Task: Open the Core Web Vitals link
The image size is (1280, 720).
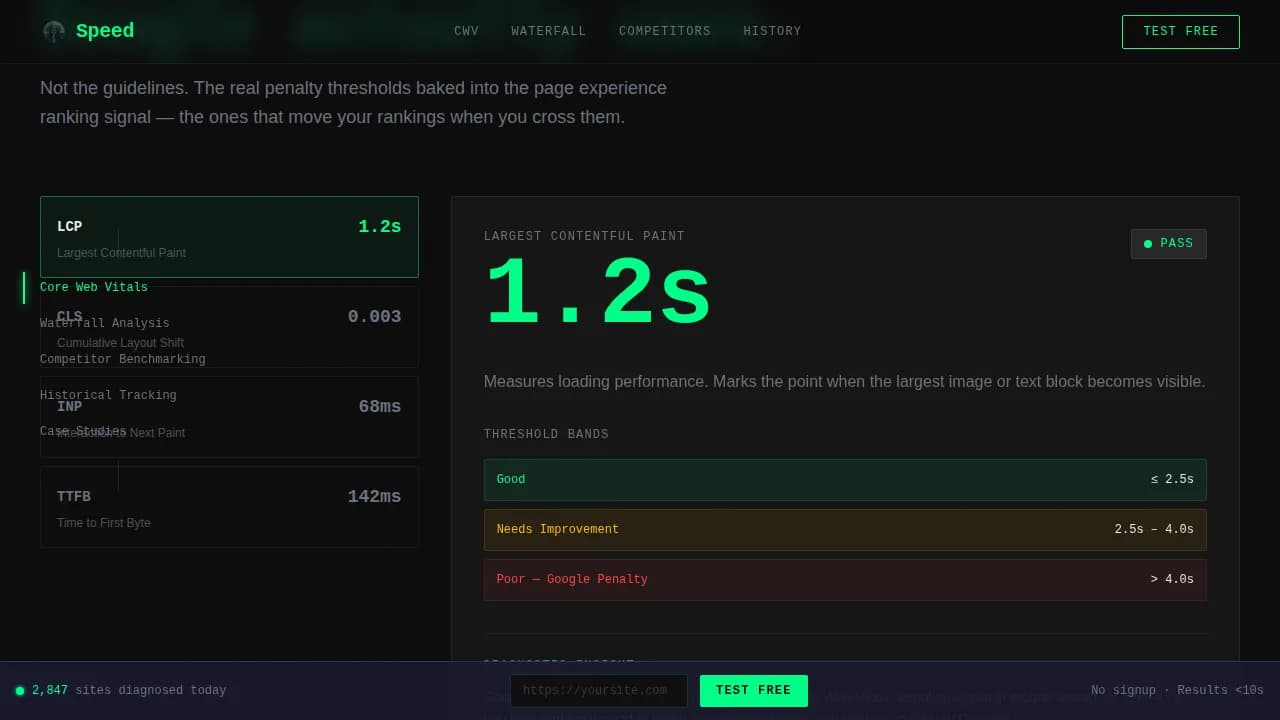Action: click(93, 287)
